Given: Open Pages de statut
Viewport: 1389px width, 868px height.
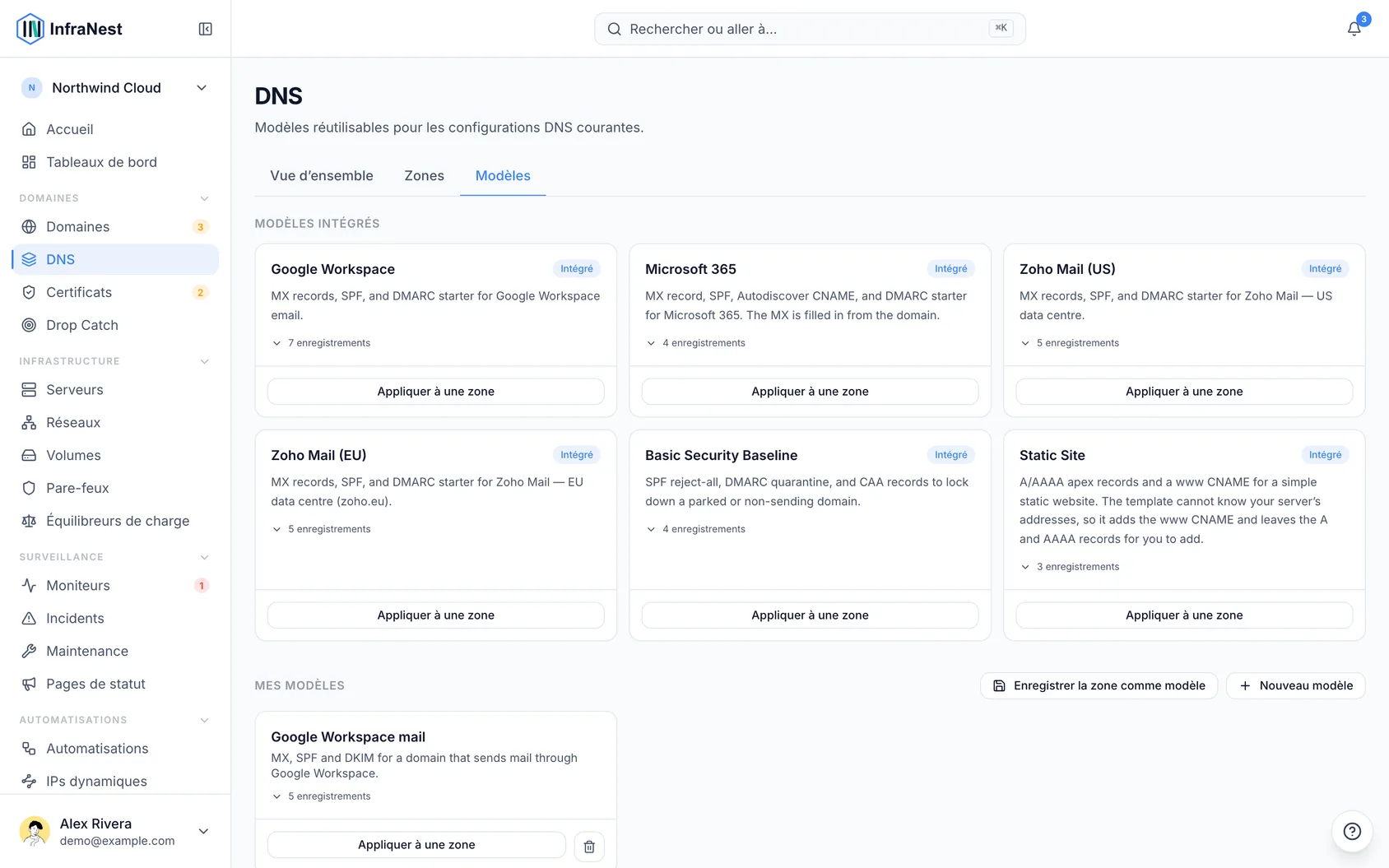Looking at the screenshot, I should [x=115, y=684].
